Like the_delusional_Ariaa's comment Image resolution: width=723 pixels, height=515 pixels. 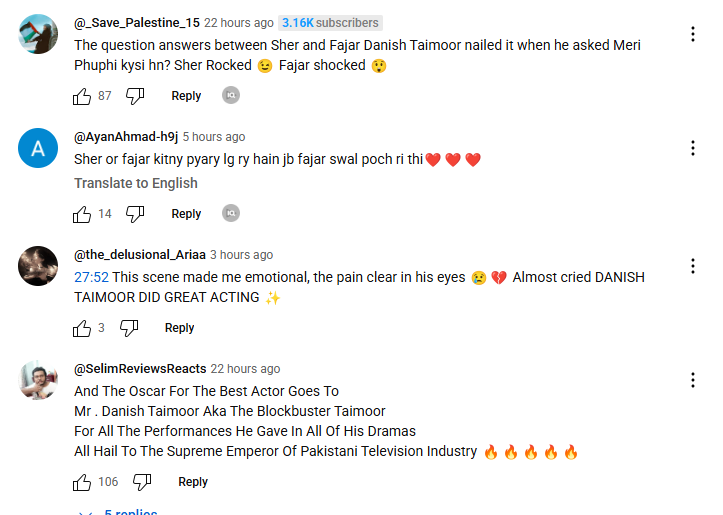coord(82,328)
